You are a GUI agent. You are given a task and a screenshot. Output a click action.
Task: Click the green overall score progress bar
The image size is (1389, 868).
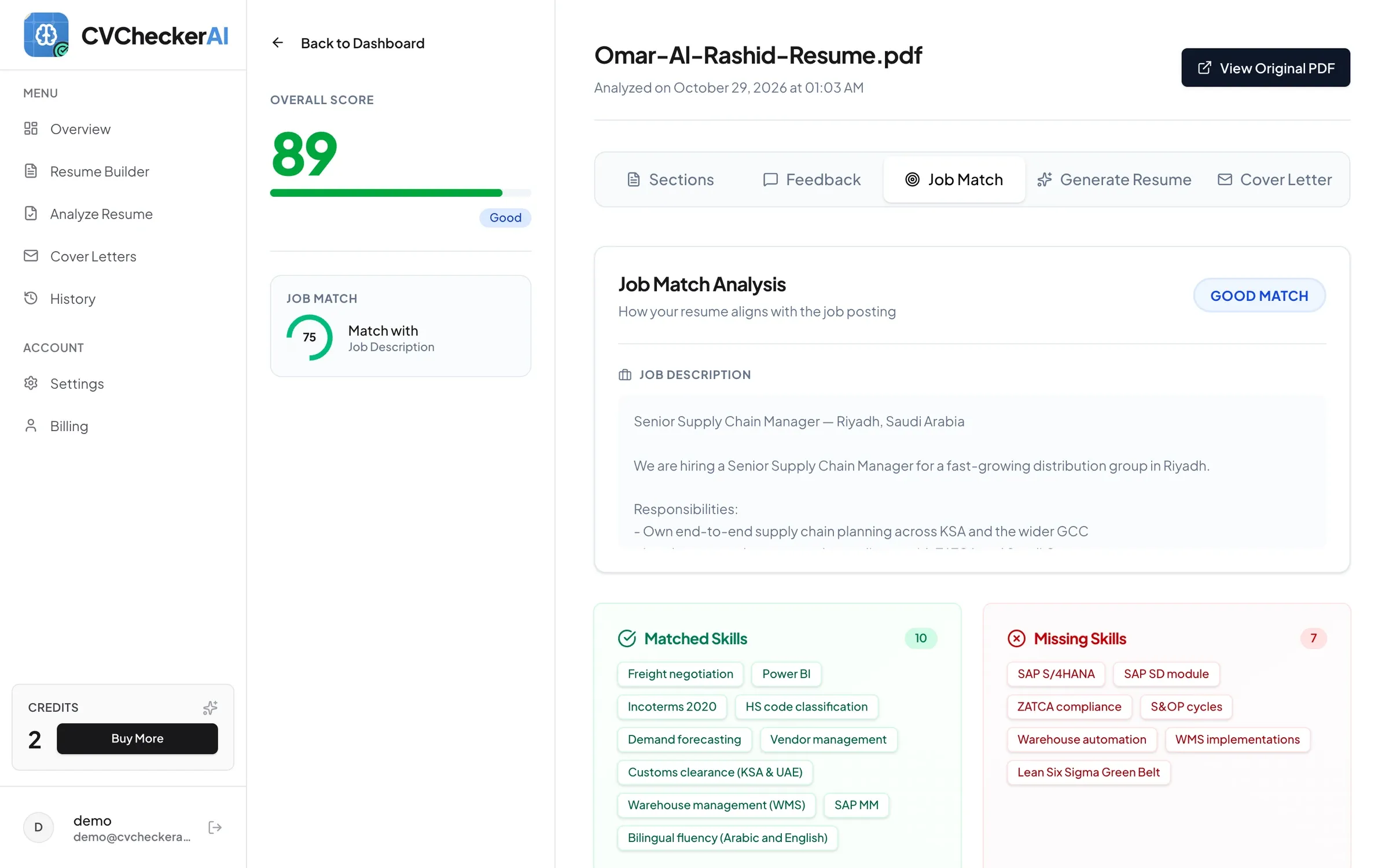(400, 193)
